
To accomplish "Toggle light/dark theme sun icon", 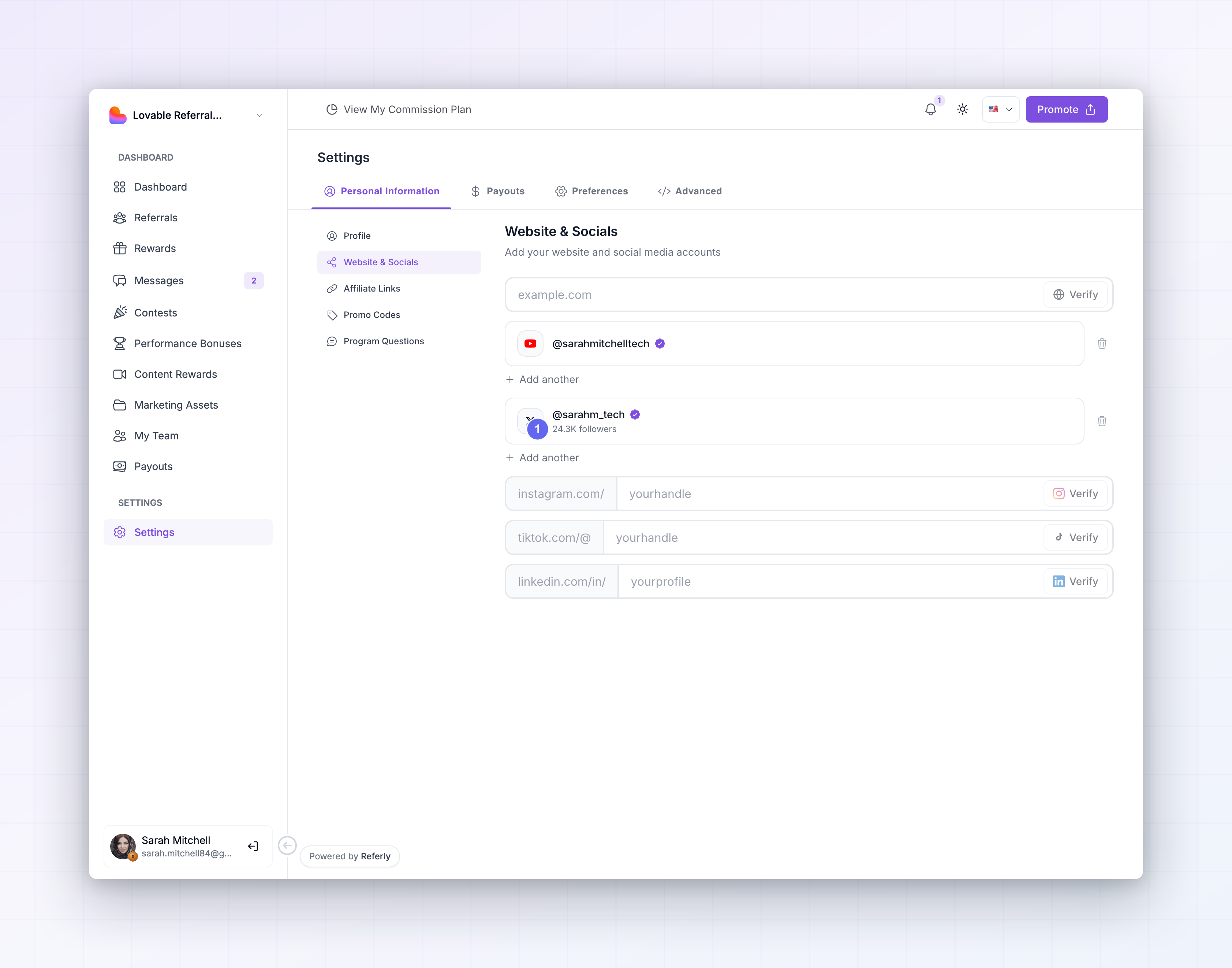I will (963, 109).
